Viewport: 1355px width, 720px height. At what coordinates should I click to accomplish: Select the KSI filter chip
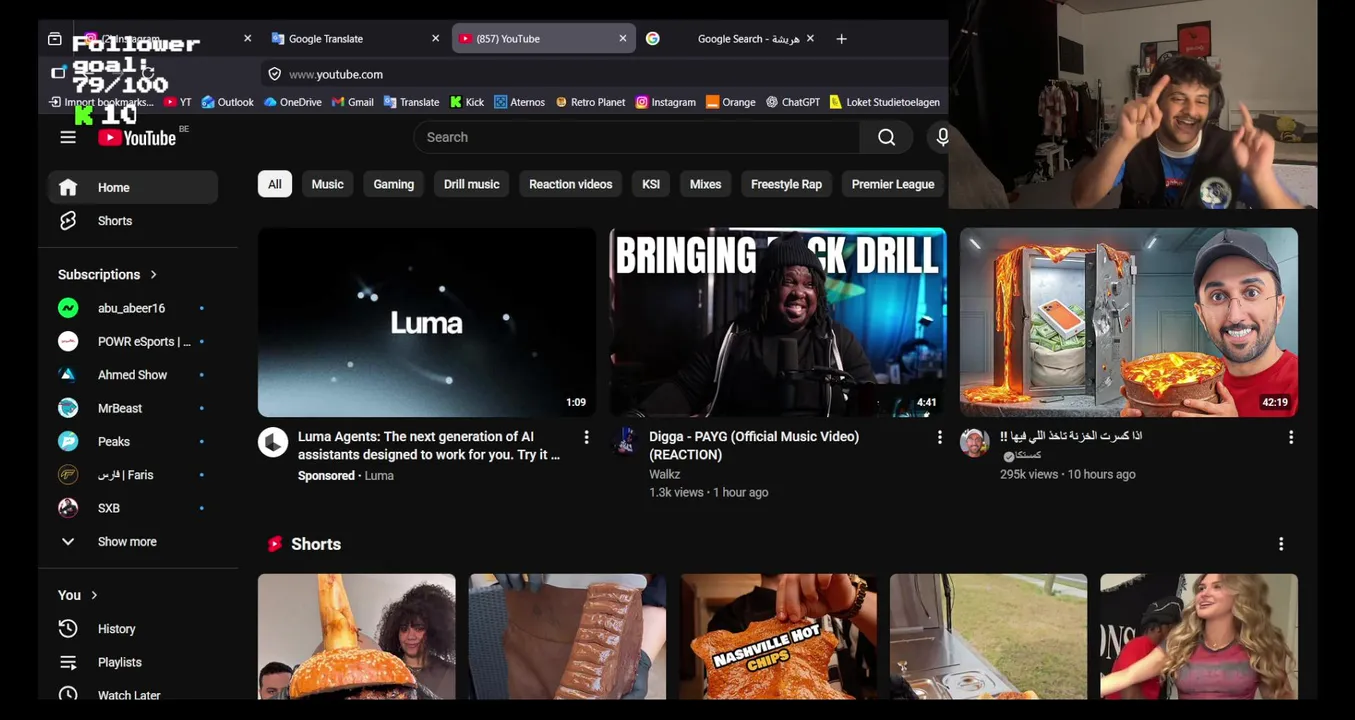click(651, 184)
